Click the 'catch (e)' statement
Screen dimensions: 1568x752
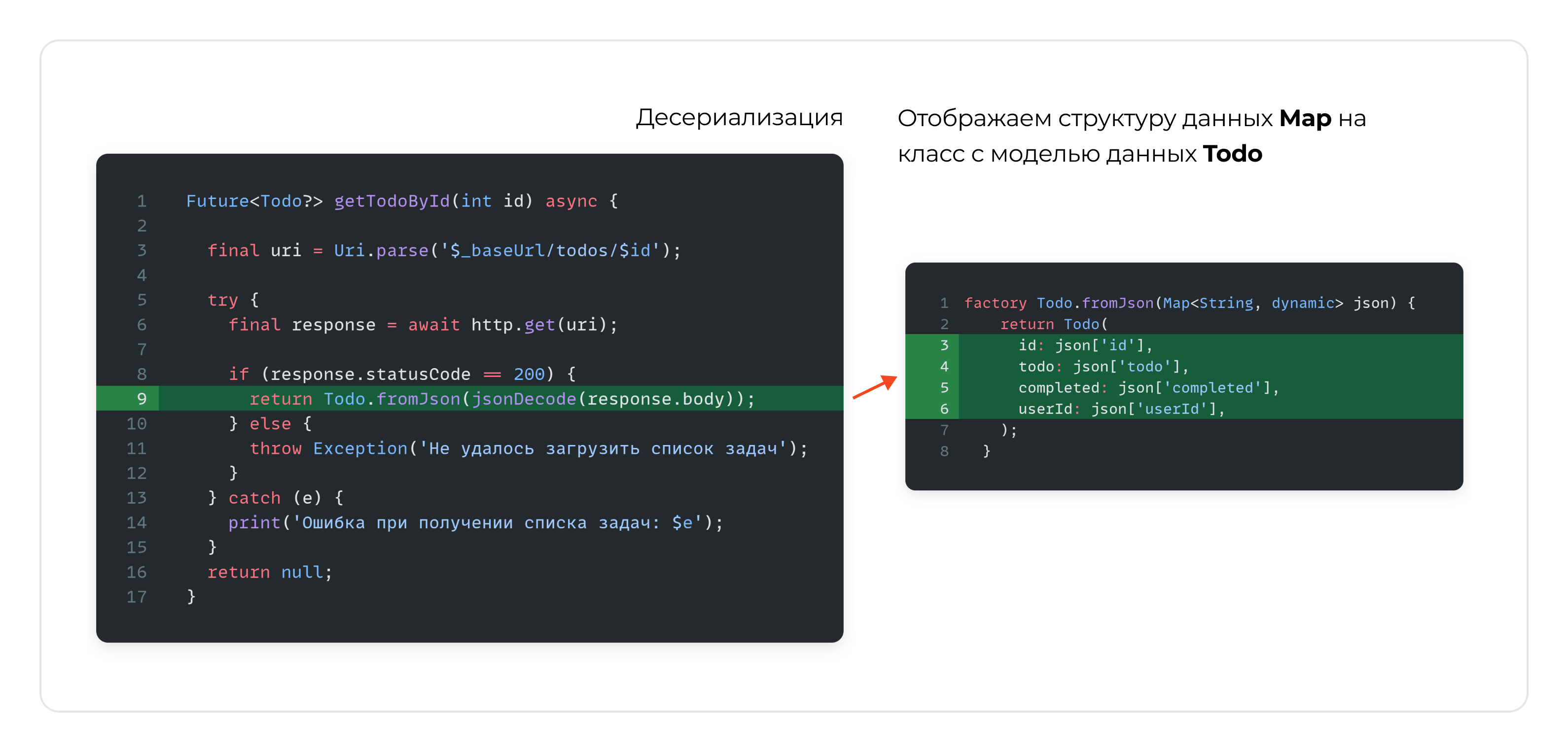[275, 498]
